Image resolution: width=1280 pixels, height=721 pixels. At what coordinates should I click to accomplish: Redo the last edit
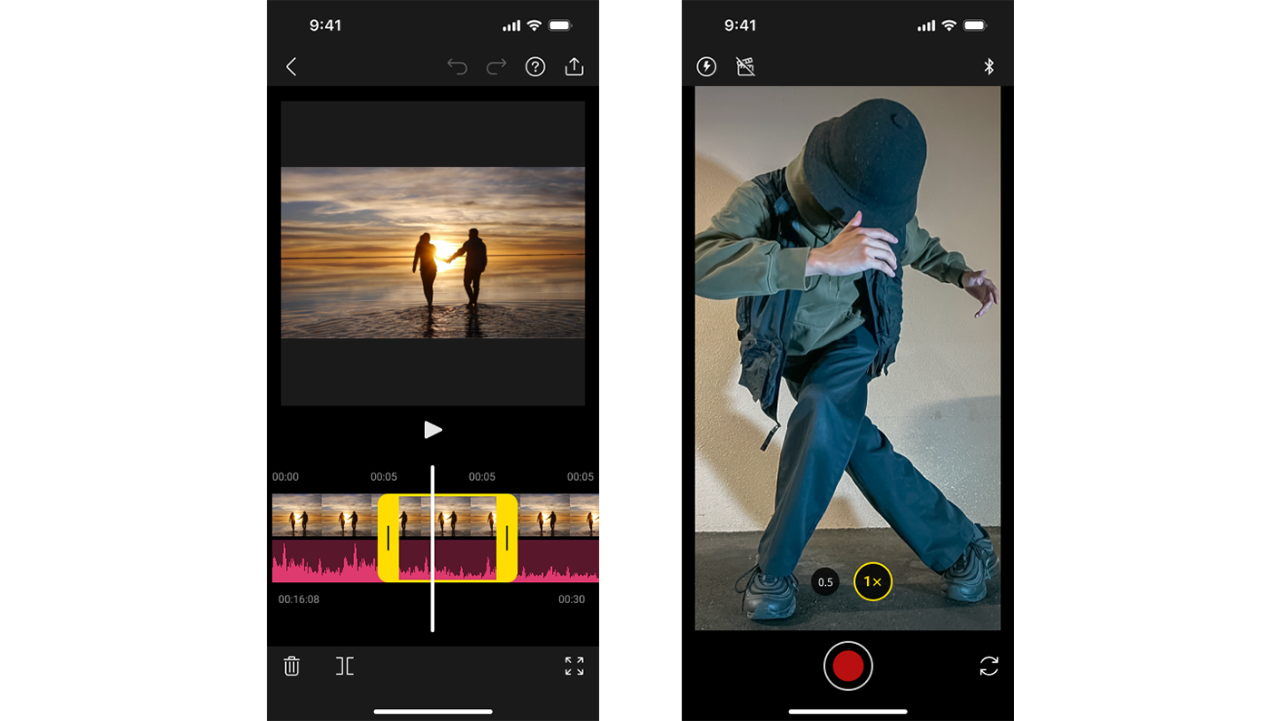(x=496, y=67)
